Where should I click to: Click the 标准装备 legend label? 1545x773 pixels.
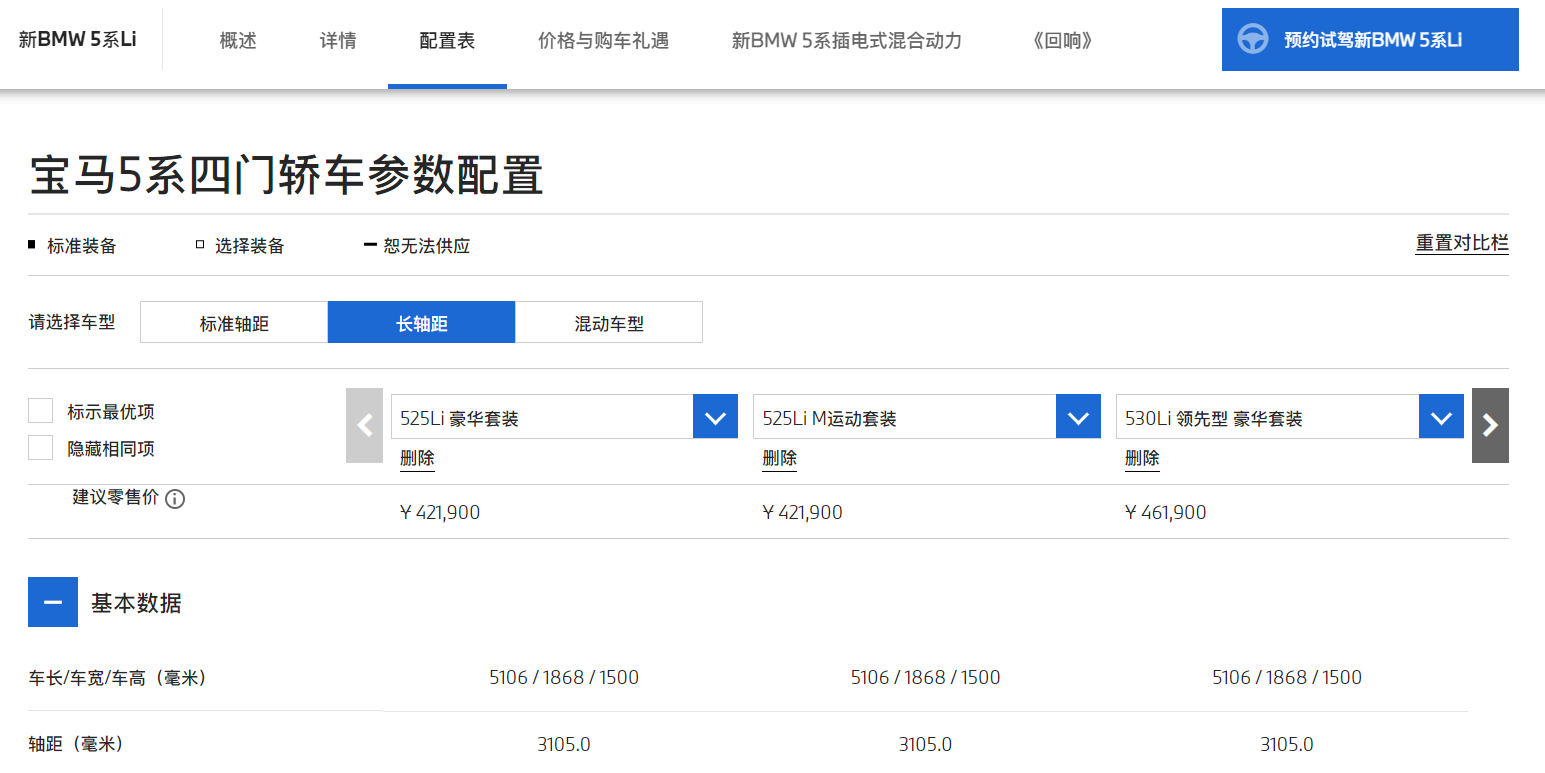(x=81, y=246)
